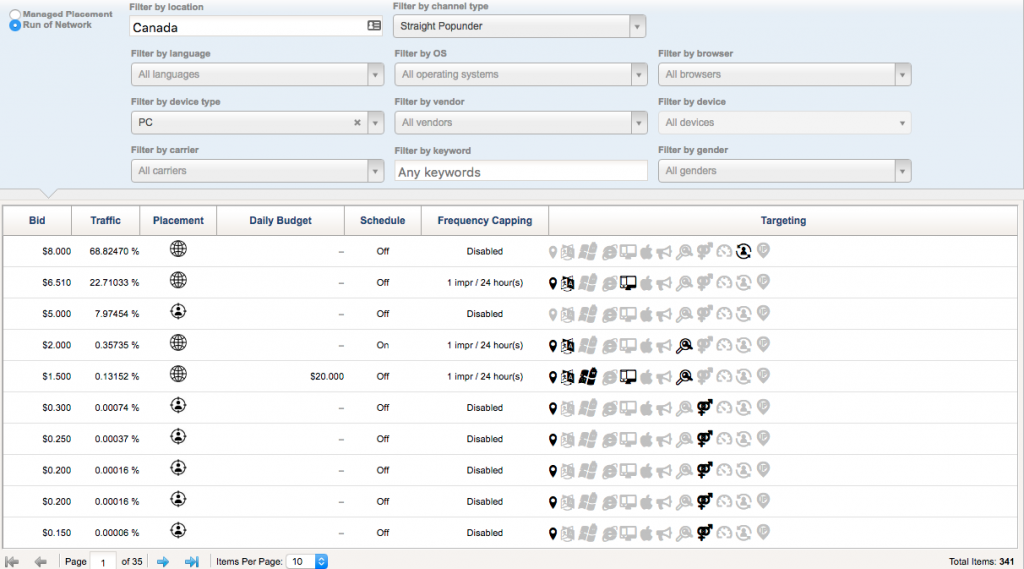This screenshot has width=1024, height=569.
Task: Select the Managed Placement radio button
Action: pos(15,15)
